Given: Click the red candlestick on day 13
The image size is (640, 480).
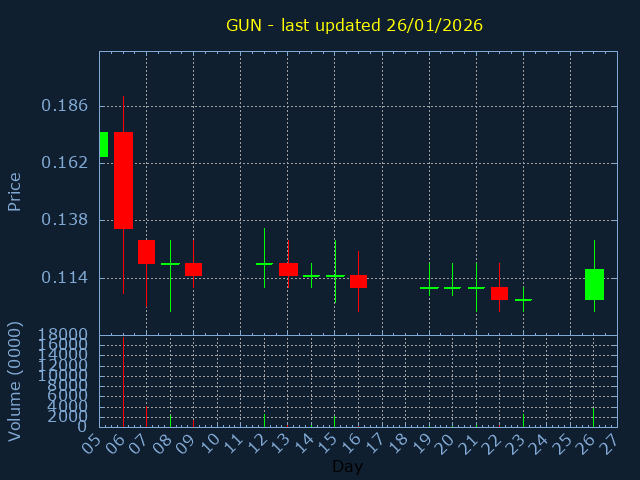Looking at the screenshot, I should tap(288, 269).
